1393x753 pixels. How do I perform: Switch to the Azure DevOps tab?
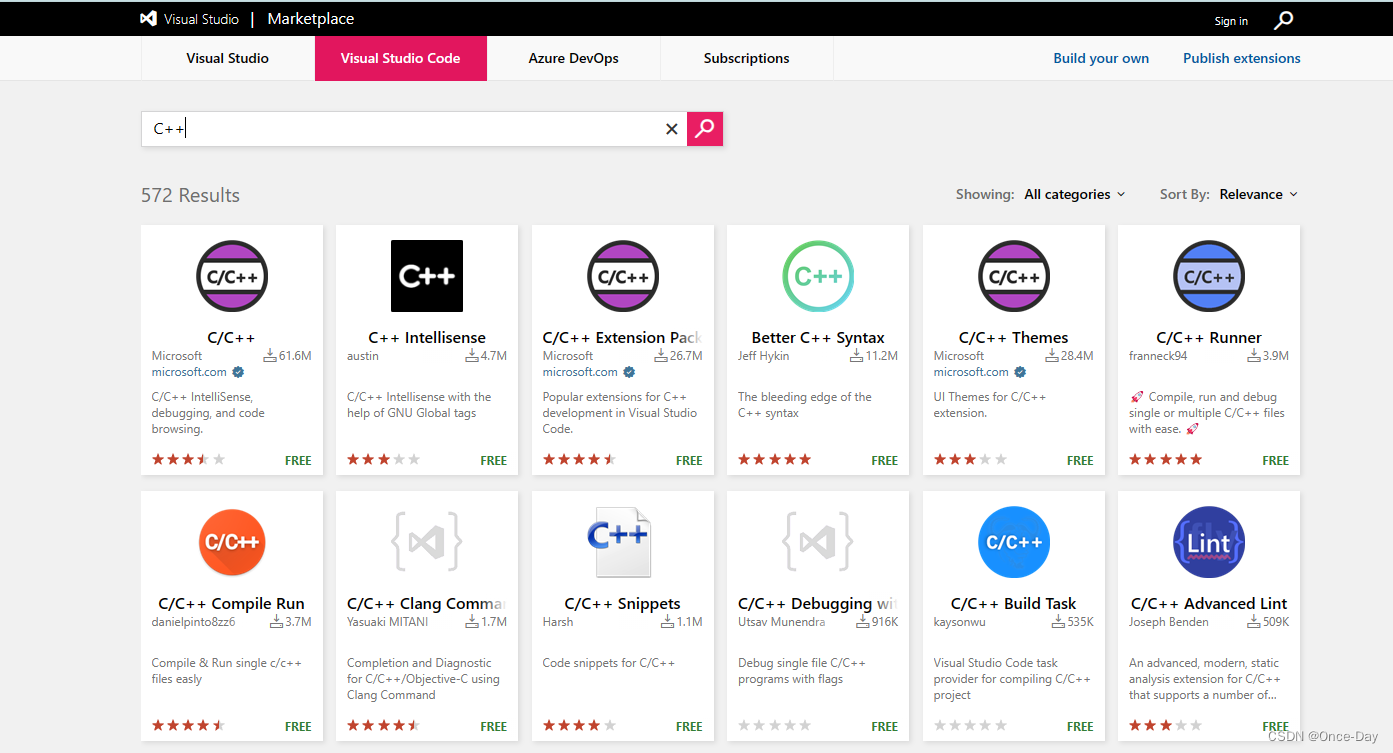(x=574, y=58)
